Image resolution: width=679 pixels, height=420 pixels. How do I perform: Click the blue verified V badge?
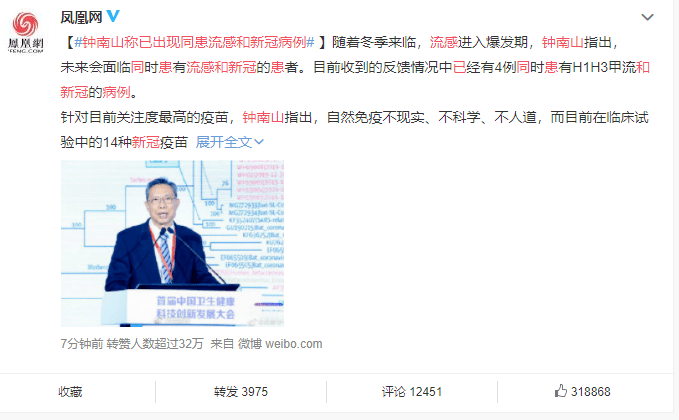(x=113, y=16)
